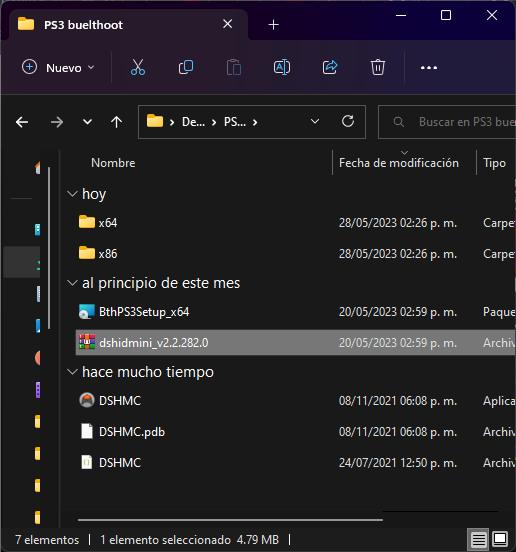Maximize the File Explorer window
The image size is (516, 552).
coord(446,15)
